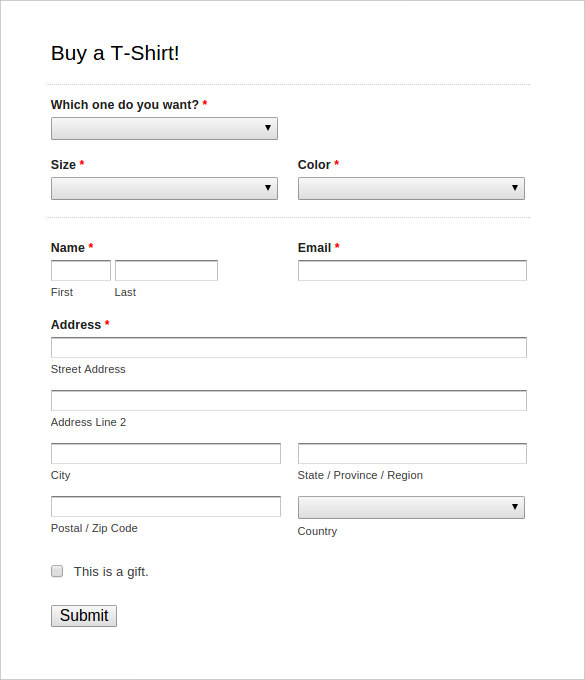This screenshot has height=680, width=585.
Task: Open the 'Which one do you want?' dropdown
Action: click(x=164, y=128)
